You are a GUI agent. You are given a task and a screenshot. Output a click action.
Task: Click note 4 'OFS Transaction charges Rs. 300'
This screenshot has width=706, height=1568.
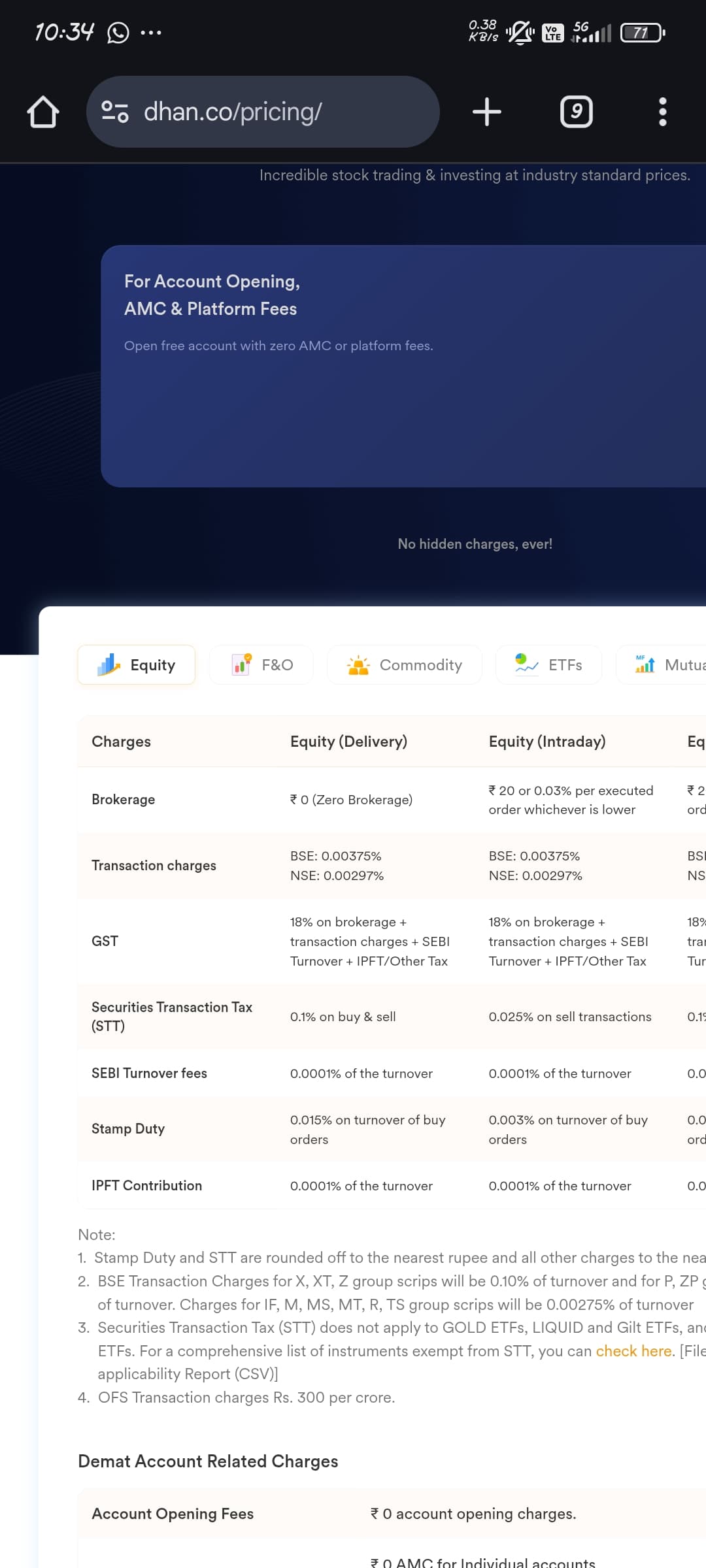pyautogui.click(x=237, y=1397)
